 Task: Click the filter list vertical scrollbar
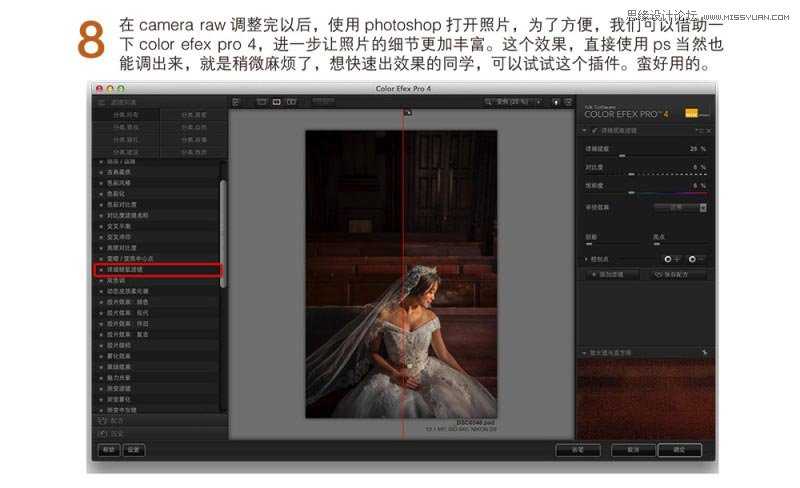point(223,234)
